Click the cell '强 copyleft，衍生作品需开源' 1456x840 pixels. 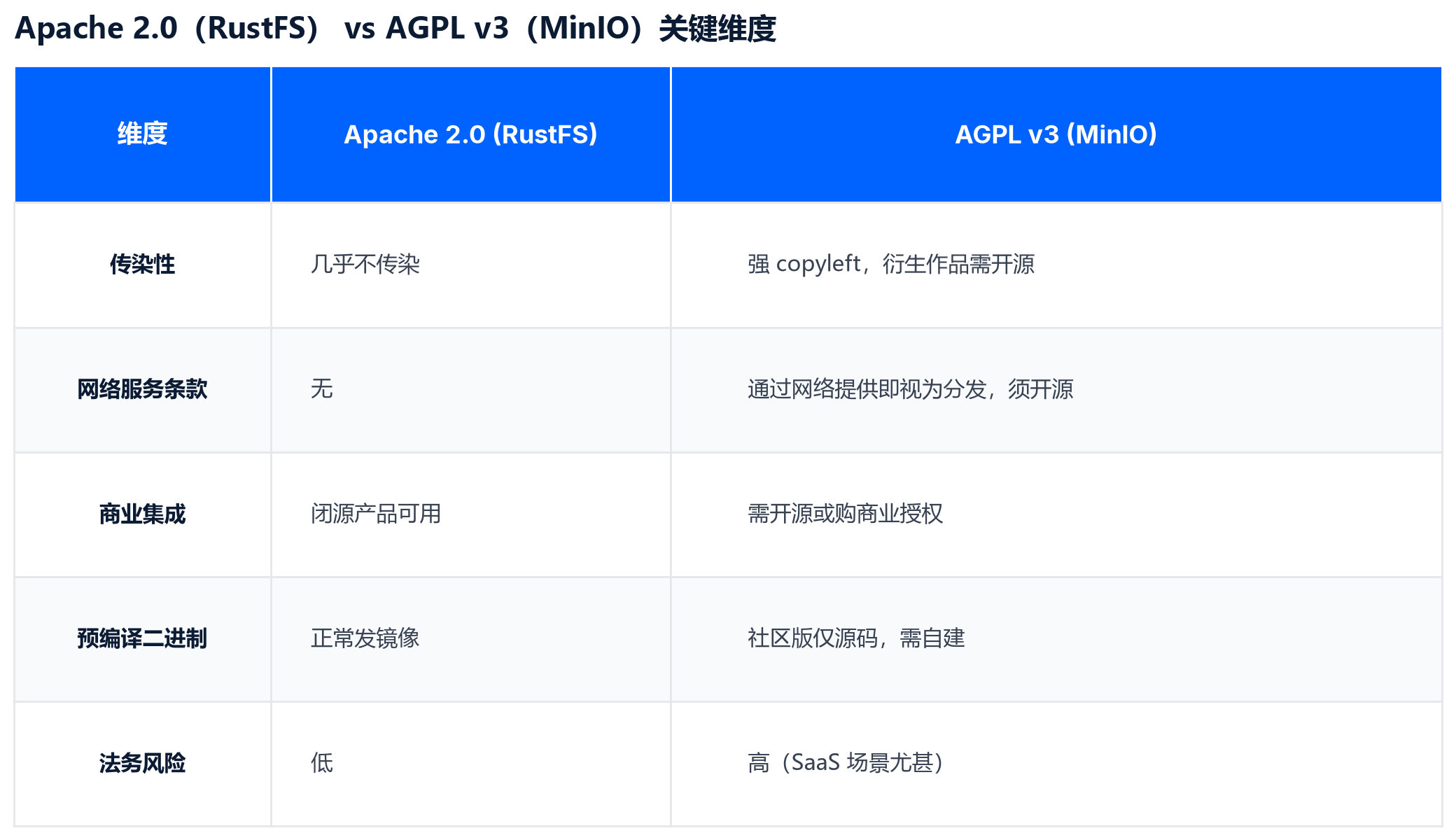tap(1056, 265)
